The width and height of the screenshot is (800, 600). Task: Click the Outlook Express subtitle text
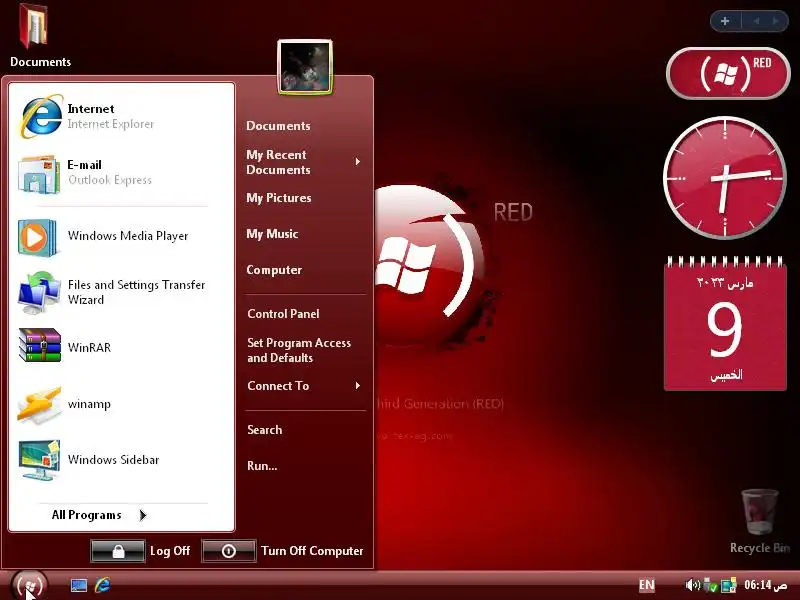coord(110,180)
